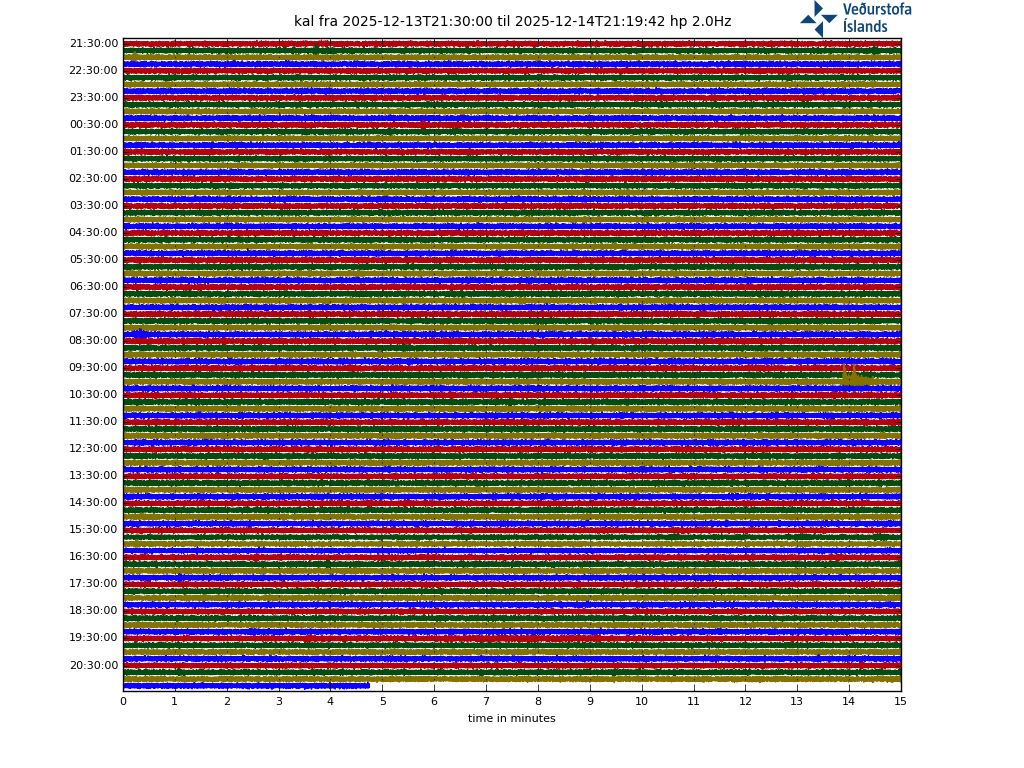Image resolution: width=1024 pixels, height=768 pixels.
Task: Click the 21:30:00 time label
Action: (94, 44)
